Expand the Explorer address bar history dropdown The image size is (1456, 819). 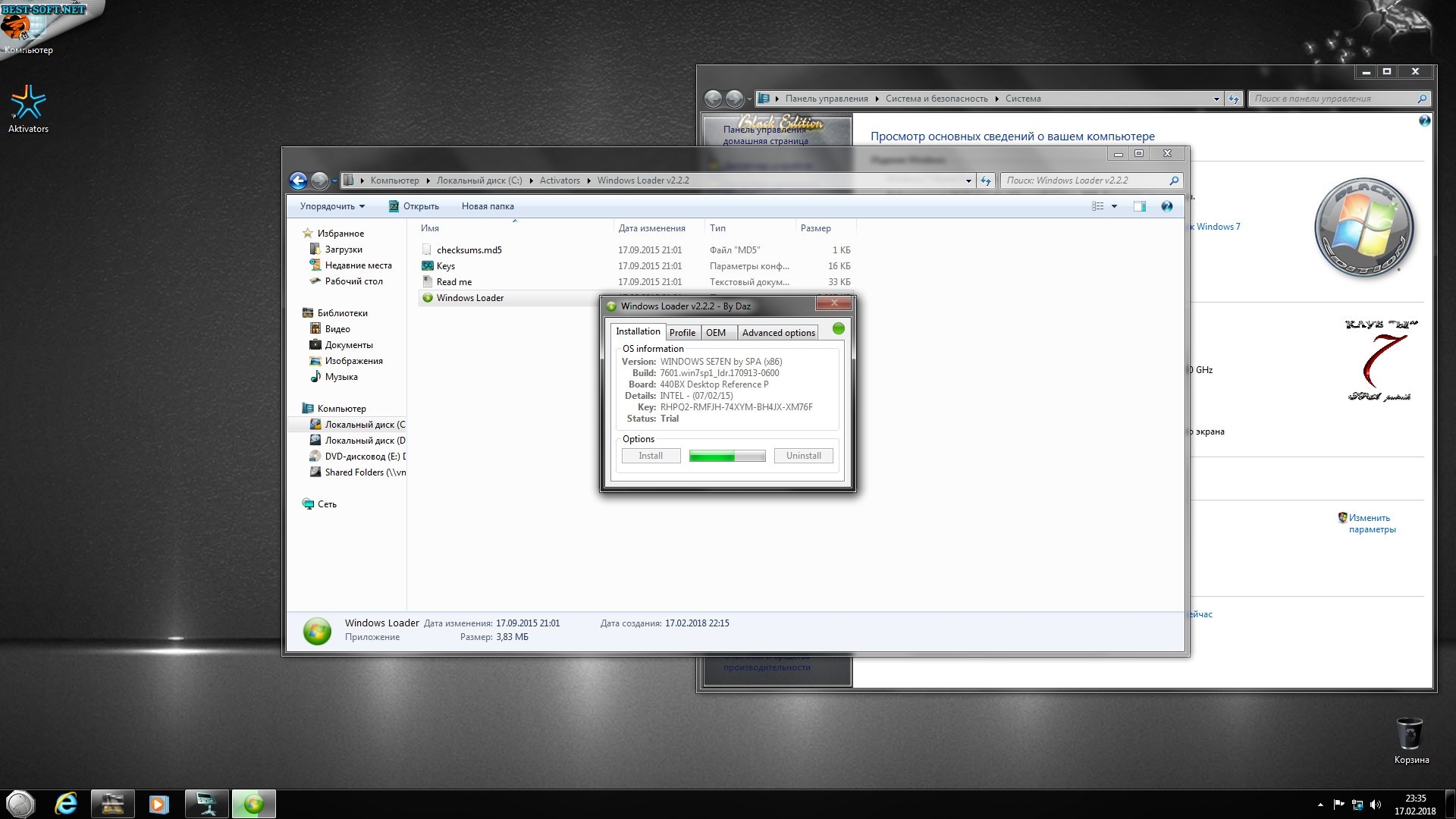pos(968,180)
